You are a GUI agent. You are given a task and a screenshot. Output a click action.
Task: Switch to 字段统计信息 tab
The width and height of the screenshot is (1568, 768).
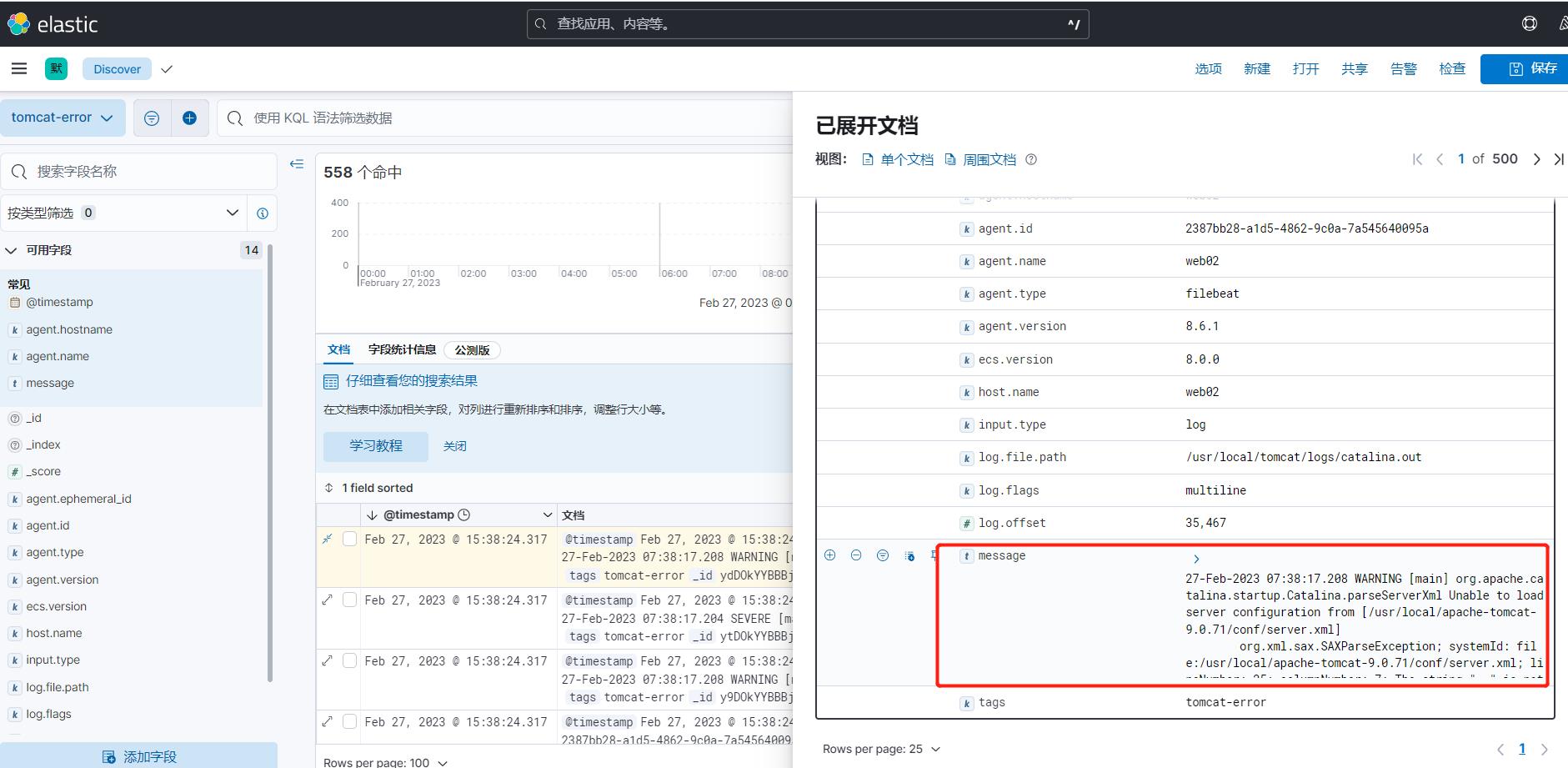tap(402, 349)
